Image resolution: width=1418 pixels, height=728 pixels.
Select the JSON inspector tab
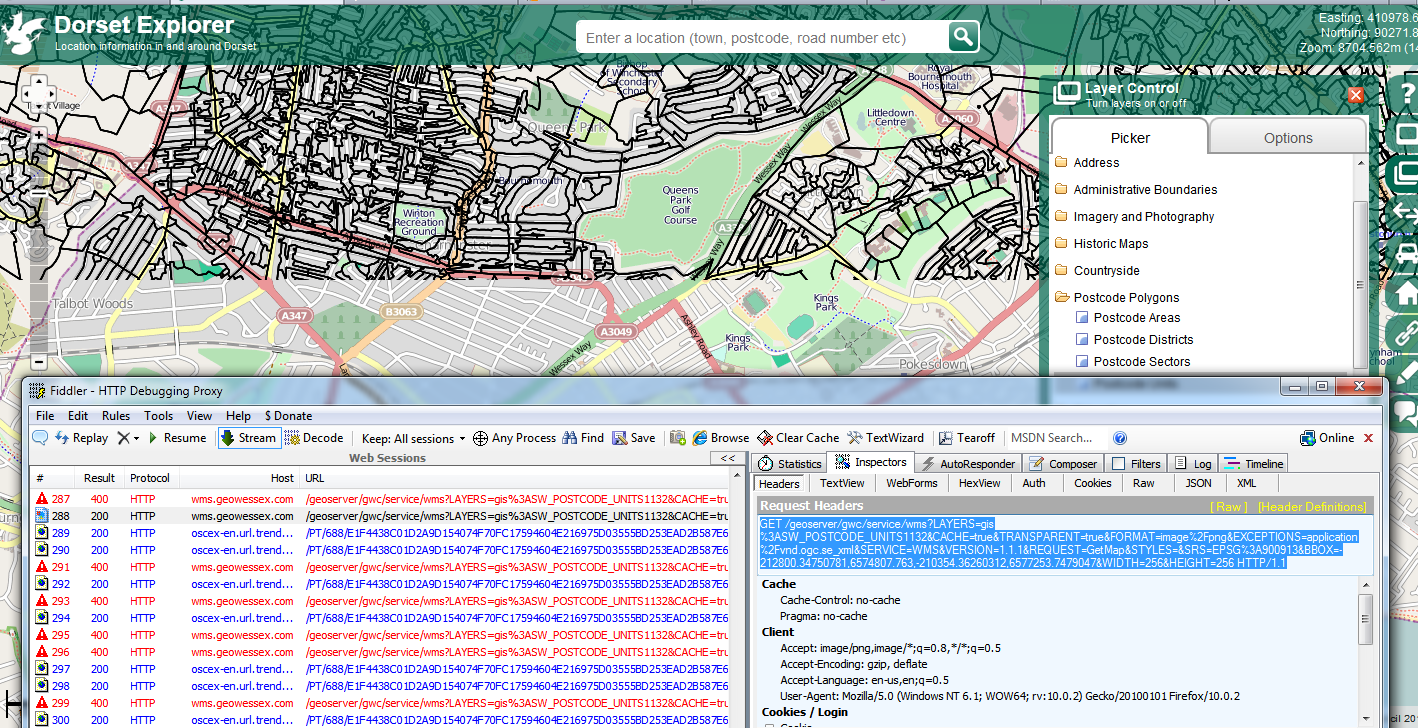(1198, 483)
